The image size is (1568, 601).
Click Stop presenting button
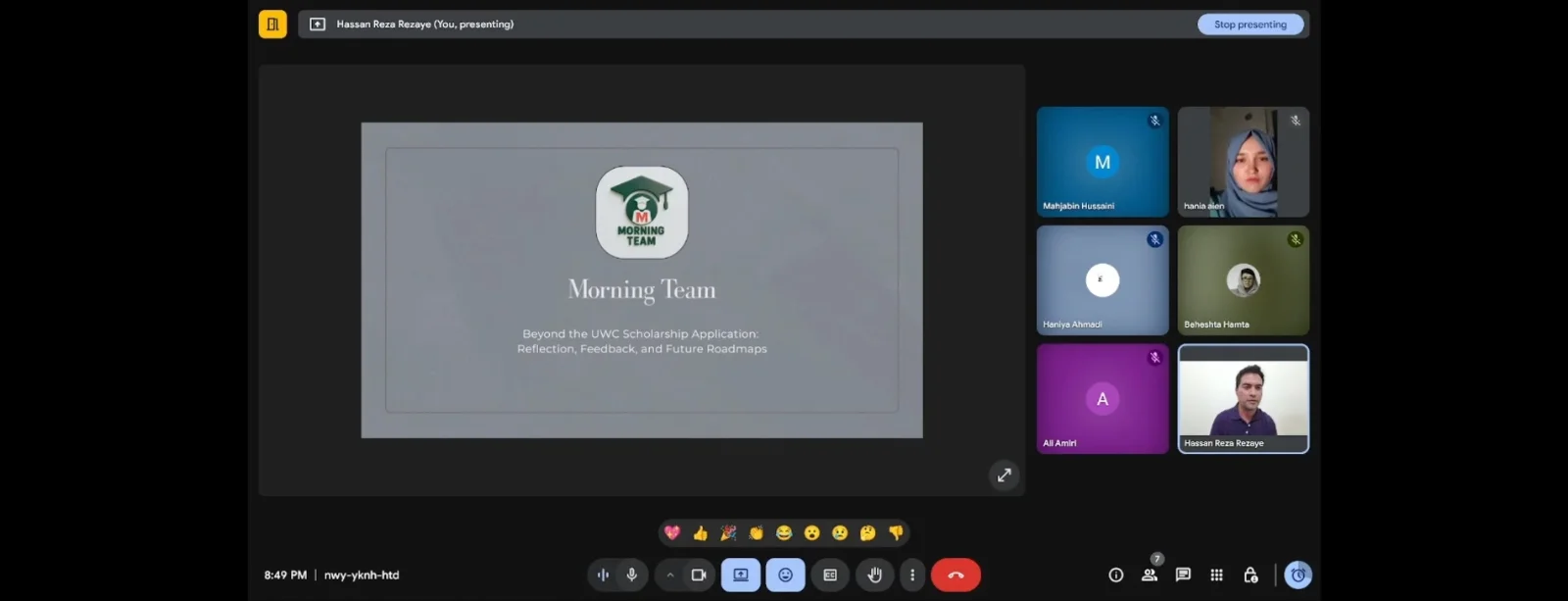[x=1250, y=25]
